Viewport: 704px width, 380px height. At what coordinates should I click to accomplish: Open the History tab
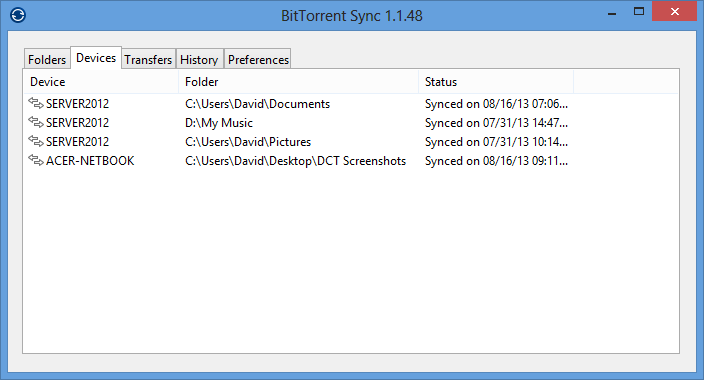[x=199, y=59]
